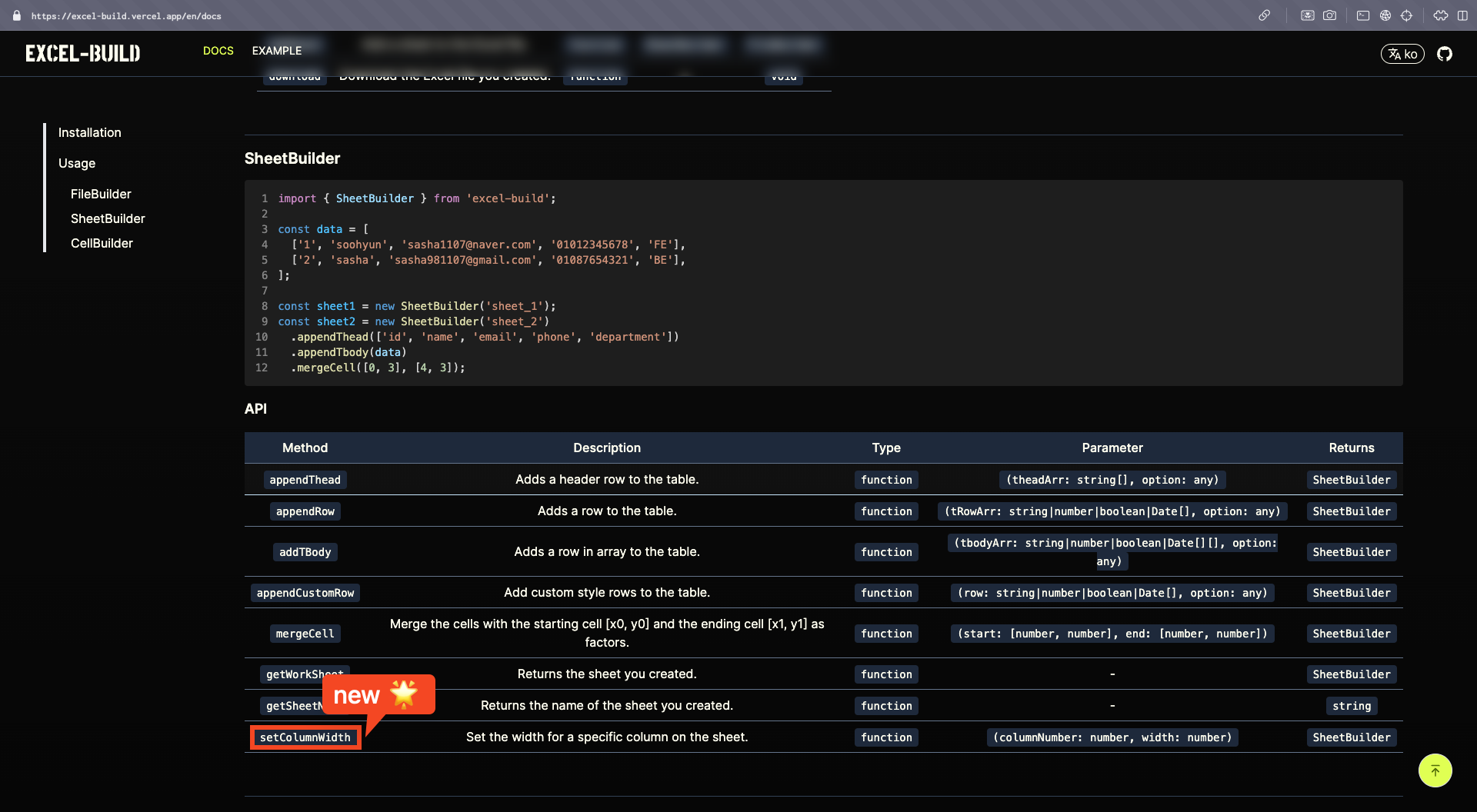Screen dimensions: 1477x812
Task: Go to Usage in the sidebar
Action: click(77, 163)
